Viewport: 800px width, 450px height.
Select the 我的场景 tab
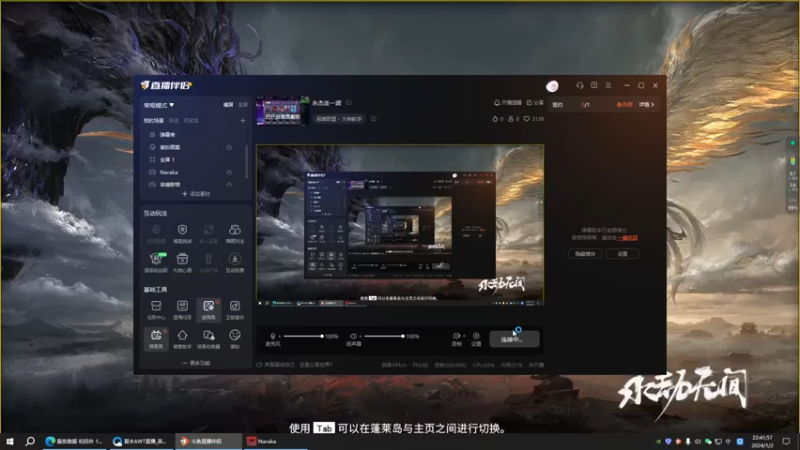click(154, 121)
